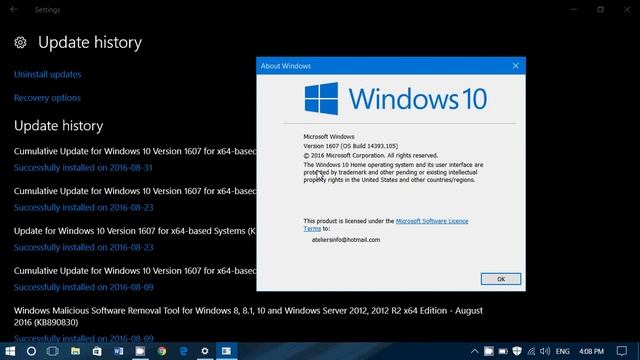The image size is (640, 360).
Task: Go back using Settings back arrow
Action: [x=13, y=9]
